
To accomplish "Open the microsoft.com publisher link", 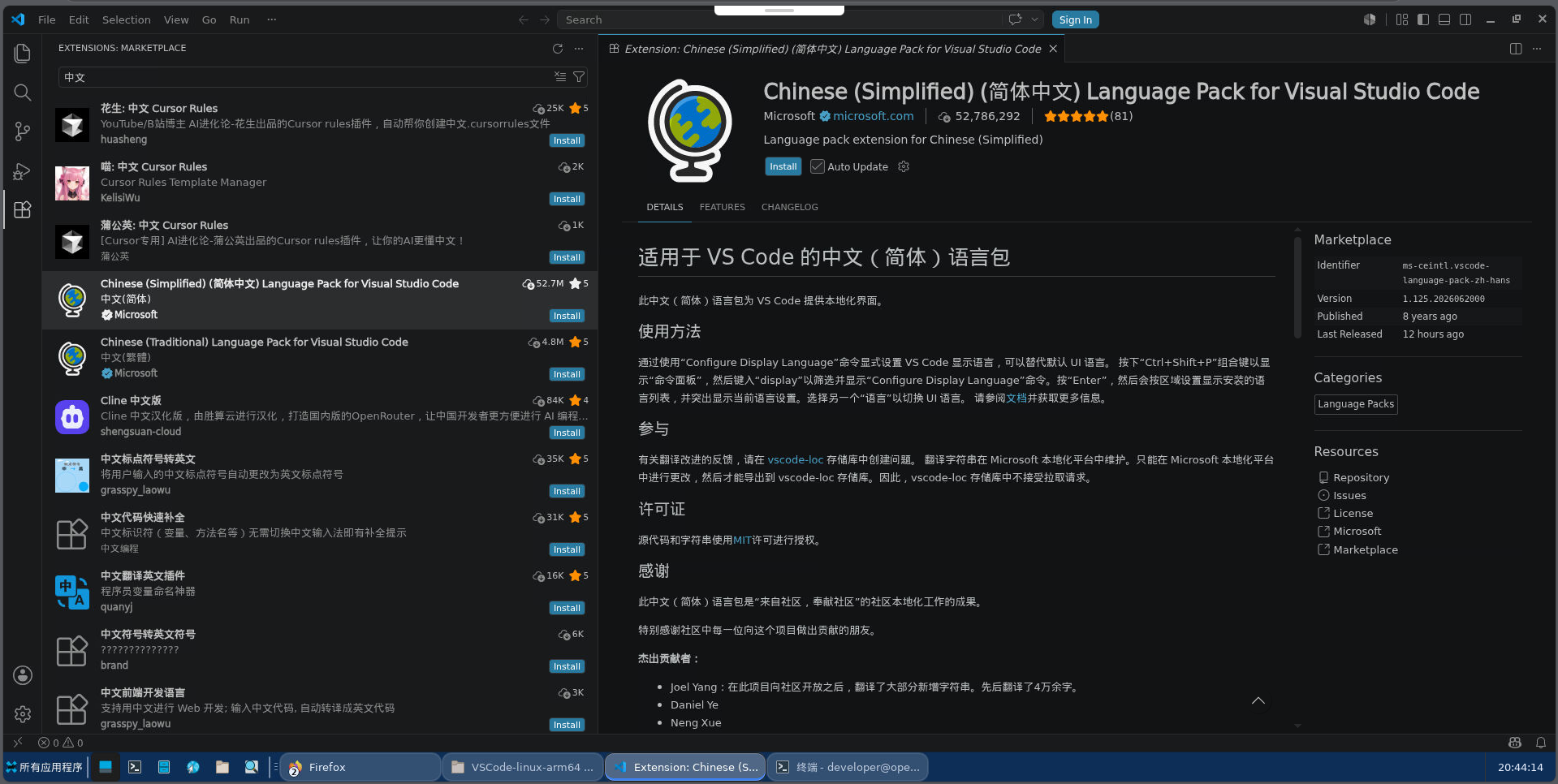I will (x=873, y=116).
